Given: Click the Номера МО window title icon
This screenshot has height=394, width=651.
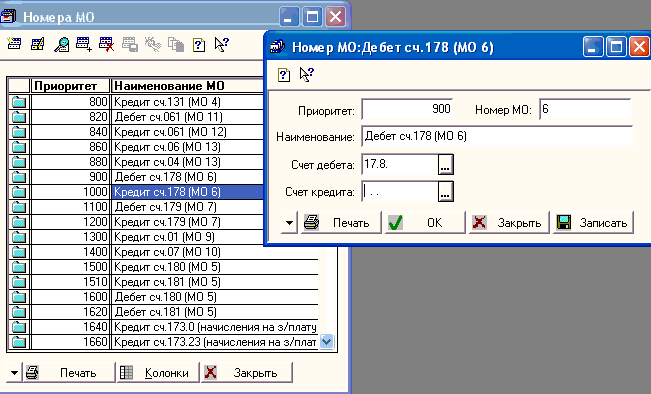Looking at the screenshot, I should 8,17.
